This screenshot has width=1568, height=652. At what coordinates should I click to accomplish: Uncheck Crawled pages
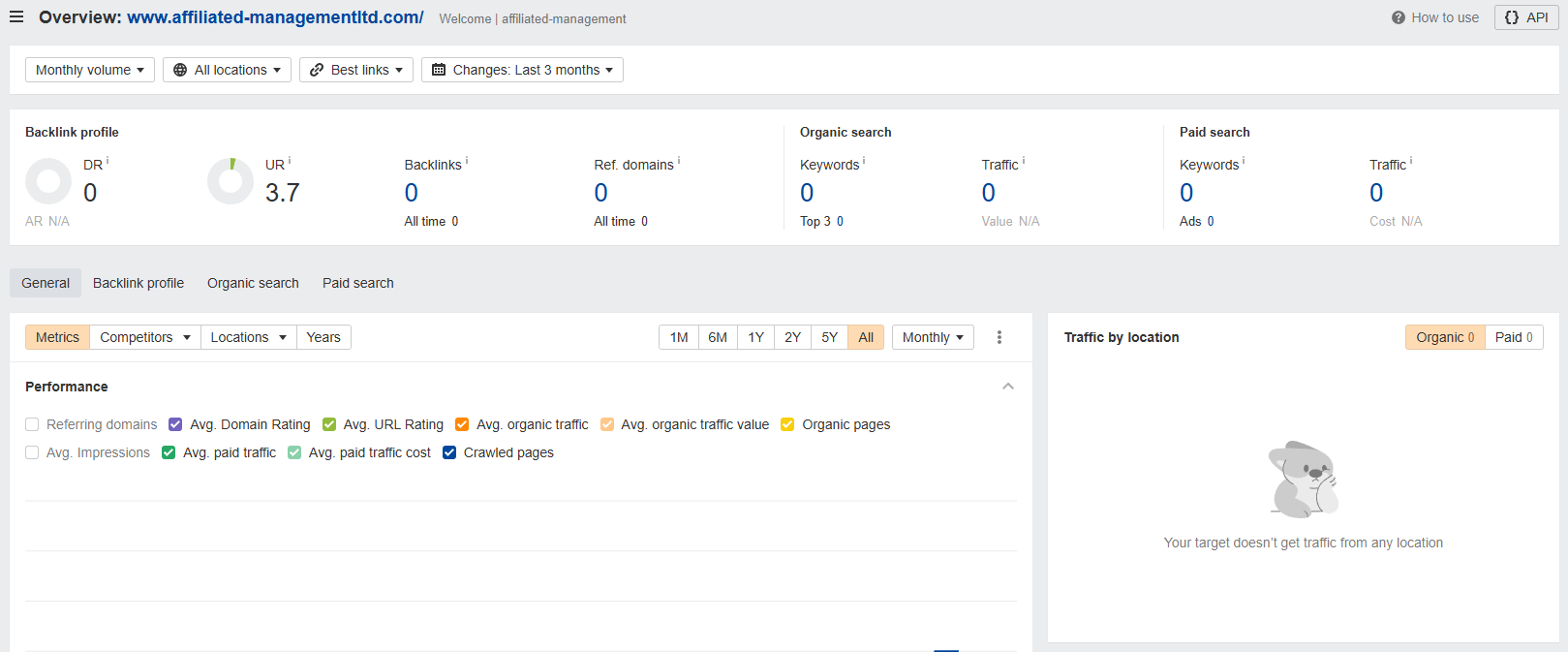click(x=449, y=452)
